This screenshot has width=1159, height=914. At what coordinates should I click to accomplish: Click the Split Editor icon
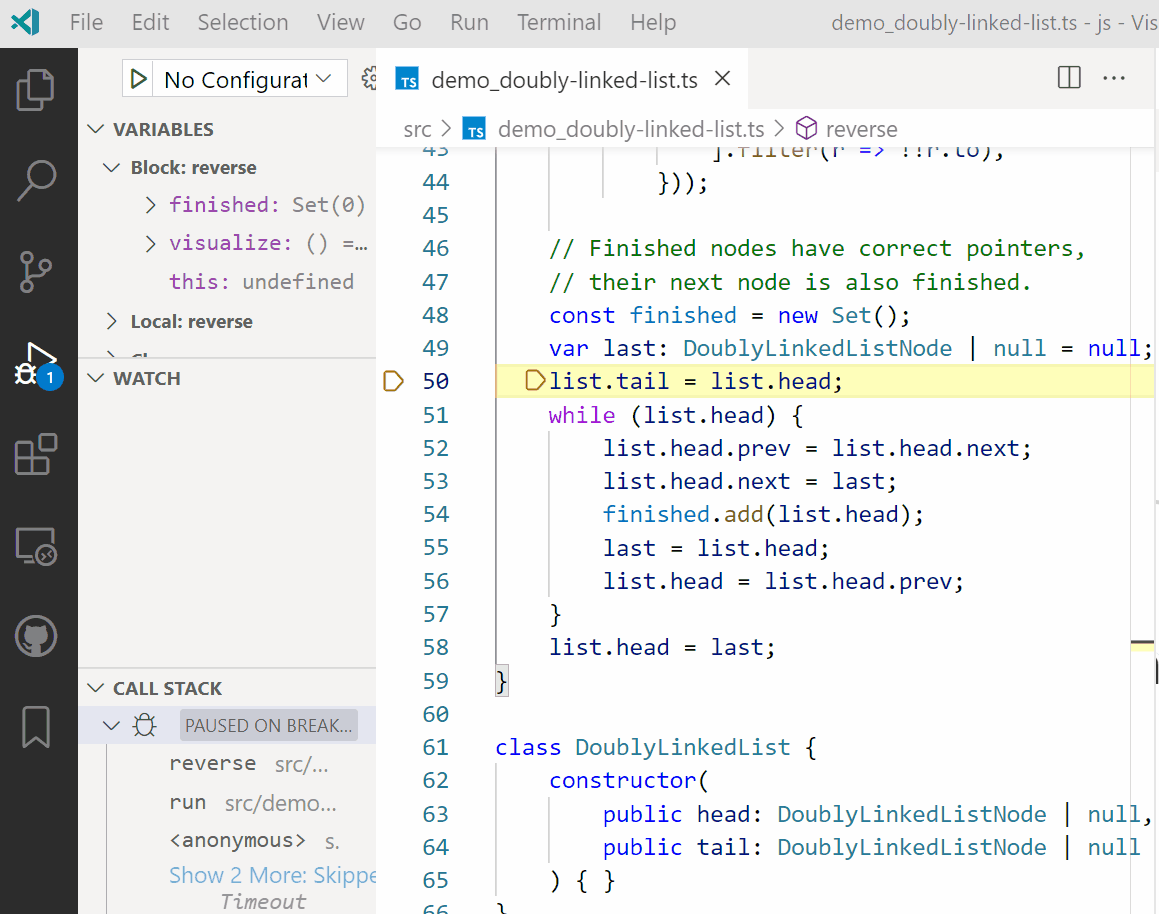click(1068, 77)
